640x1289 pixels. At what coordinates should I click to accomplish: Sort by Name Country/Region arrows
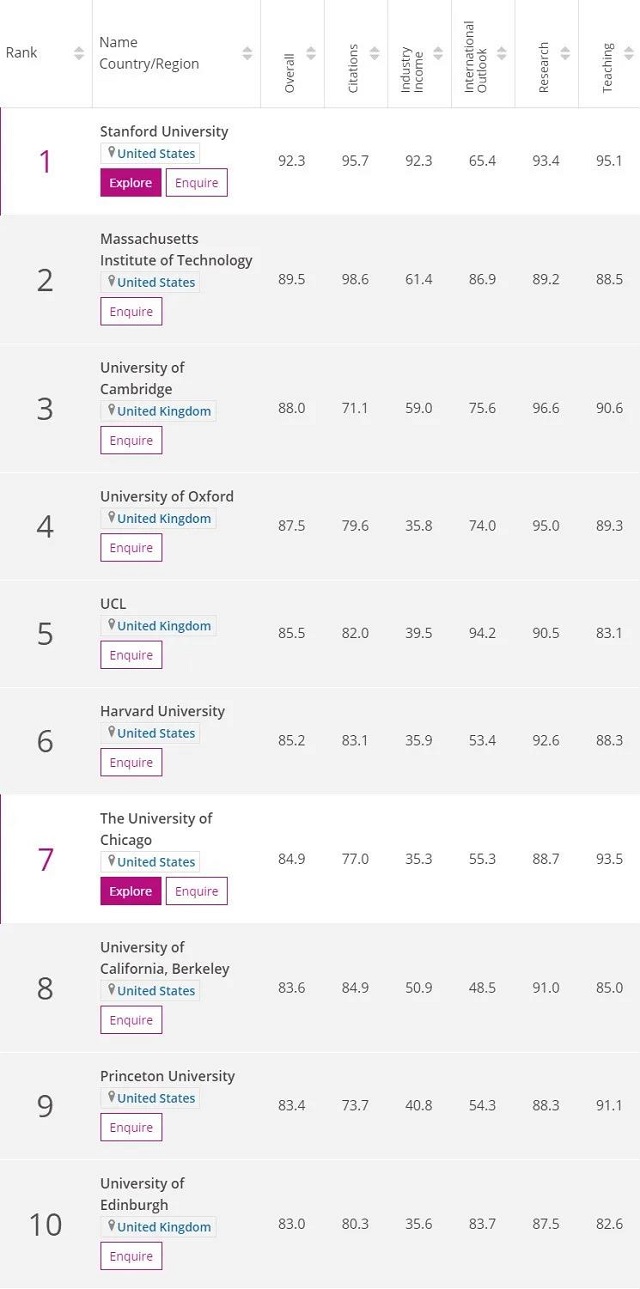247,54
